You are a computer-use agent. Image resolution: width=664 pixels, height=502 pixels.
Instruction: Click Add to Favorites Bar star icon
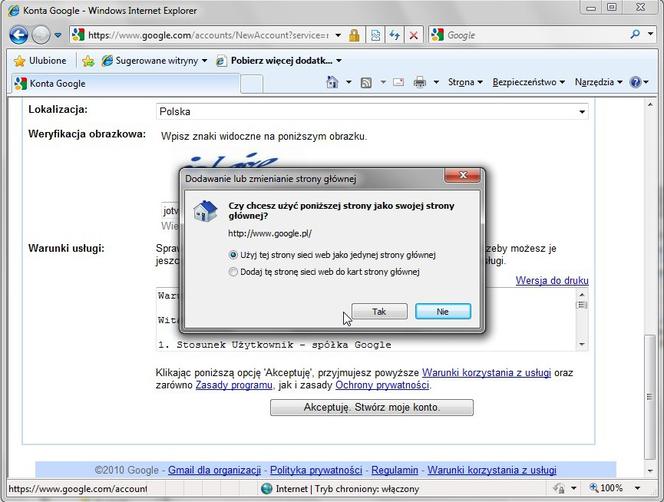click(88, 61)
